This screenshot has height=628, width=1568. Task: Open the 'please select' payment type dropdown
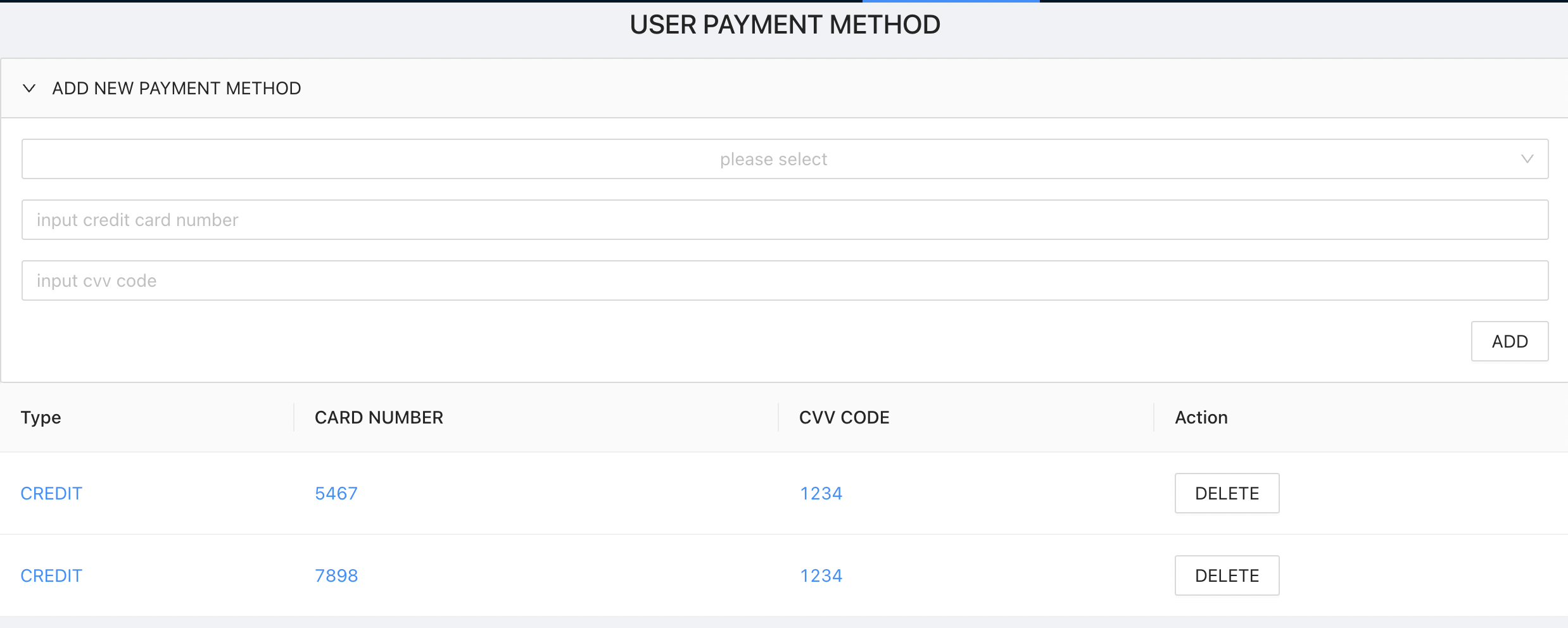pyautogui.click(x=785, y=159)
